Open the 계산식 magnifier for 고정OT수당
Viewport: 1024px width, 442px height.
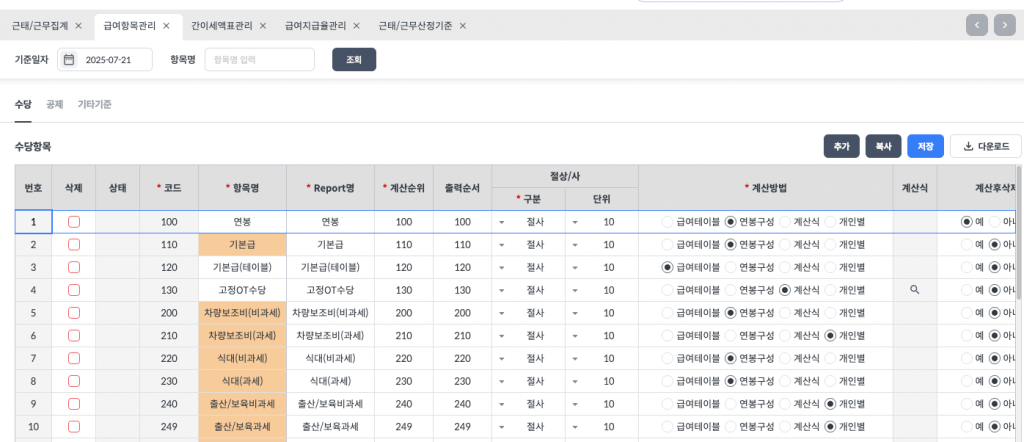click(x=914, y=289)
